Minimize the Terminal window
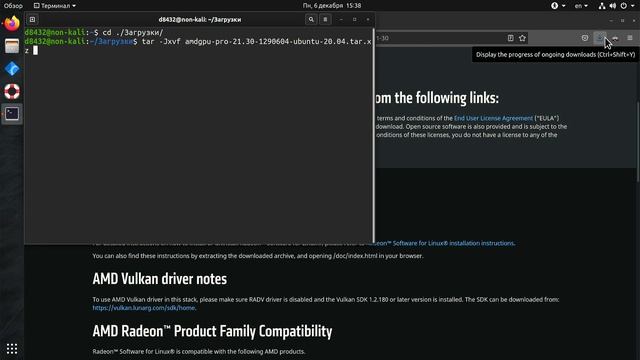 (341, 19)
